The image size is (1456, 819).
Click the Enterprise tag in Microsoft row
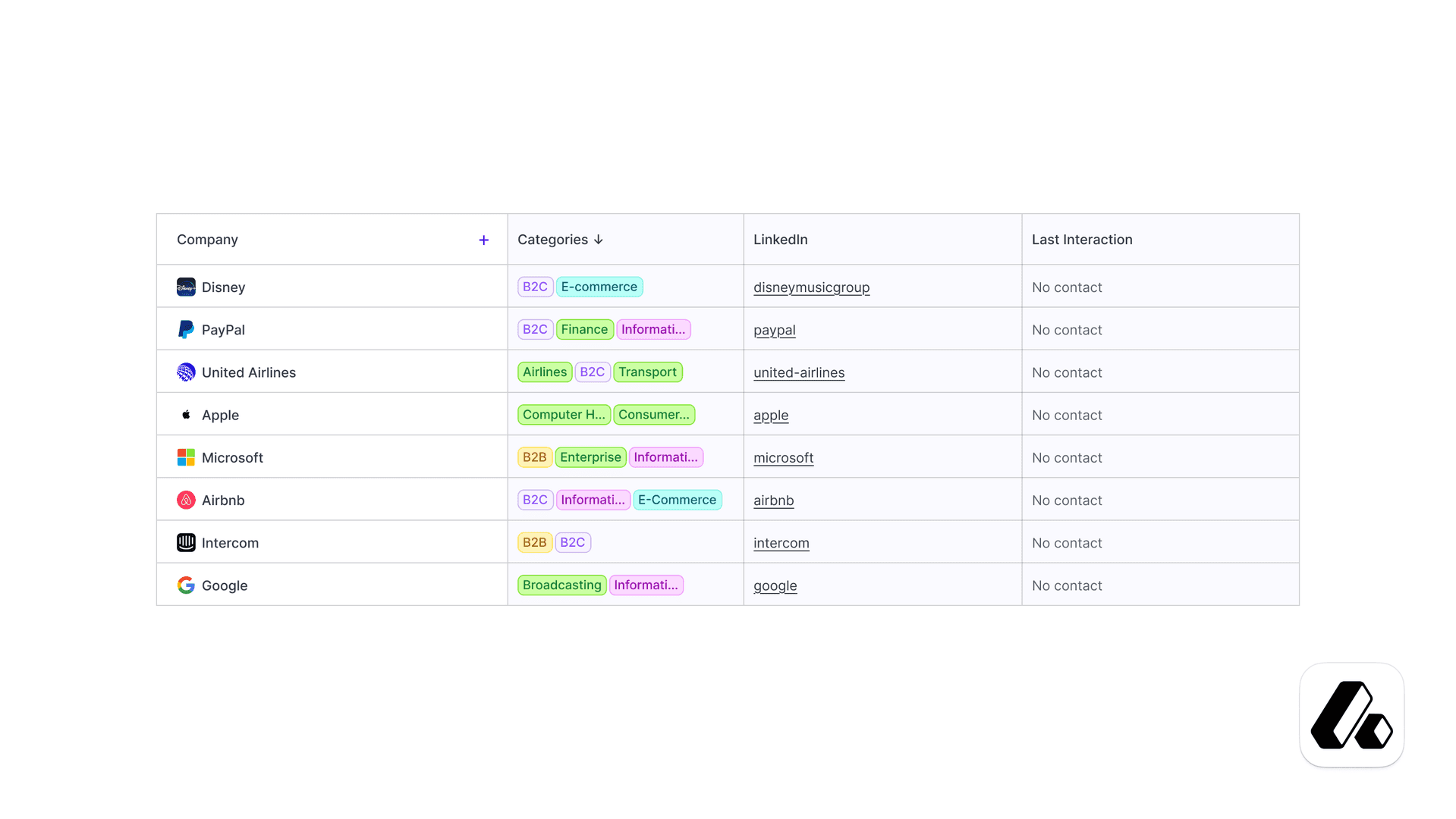(590, 457)
